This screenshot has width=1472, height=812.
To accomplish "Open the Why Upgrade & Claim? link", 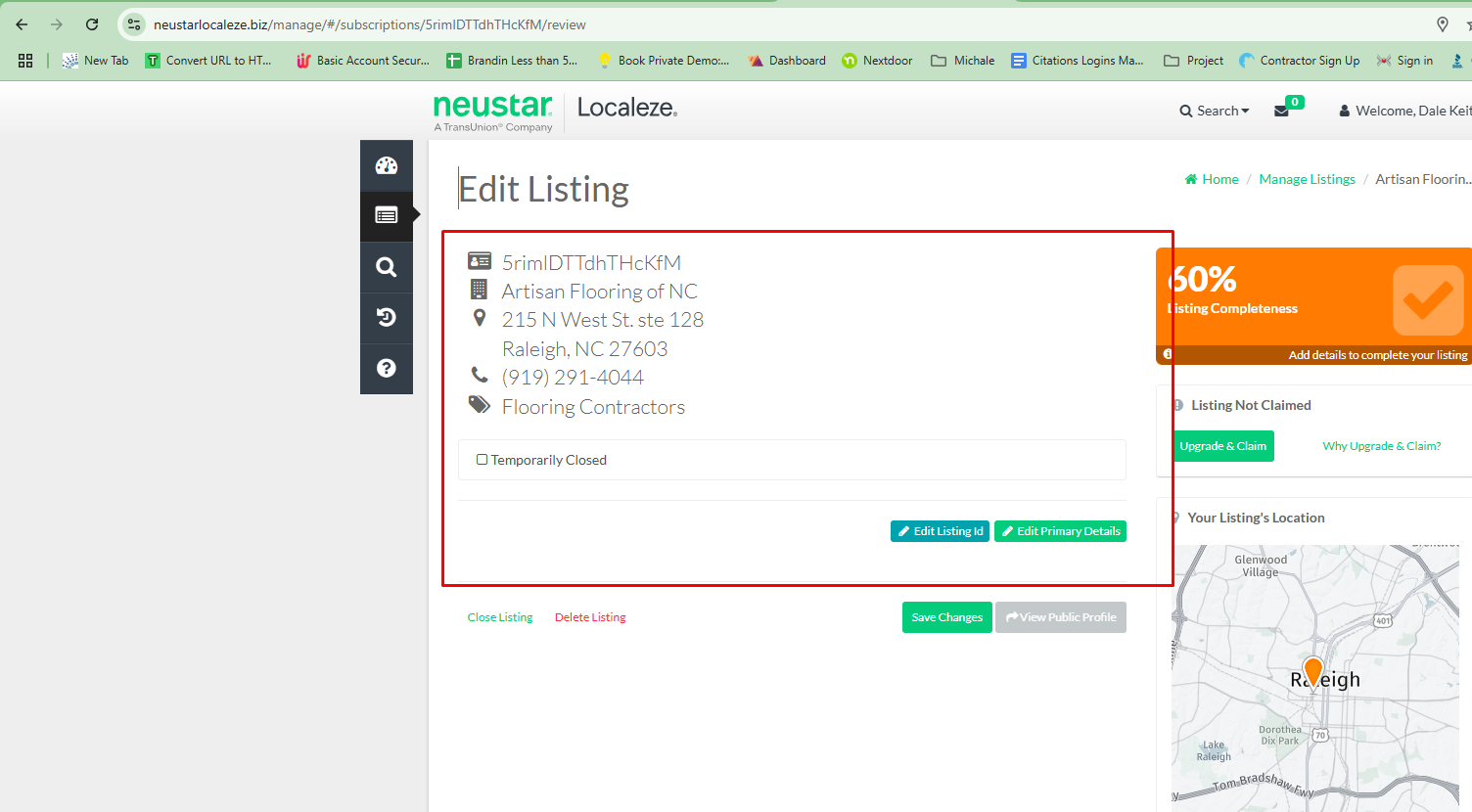I will [1381, 446].
